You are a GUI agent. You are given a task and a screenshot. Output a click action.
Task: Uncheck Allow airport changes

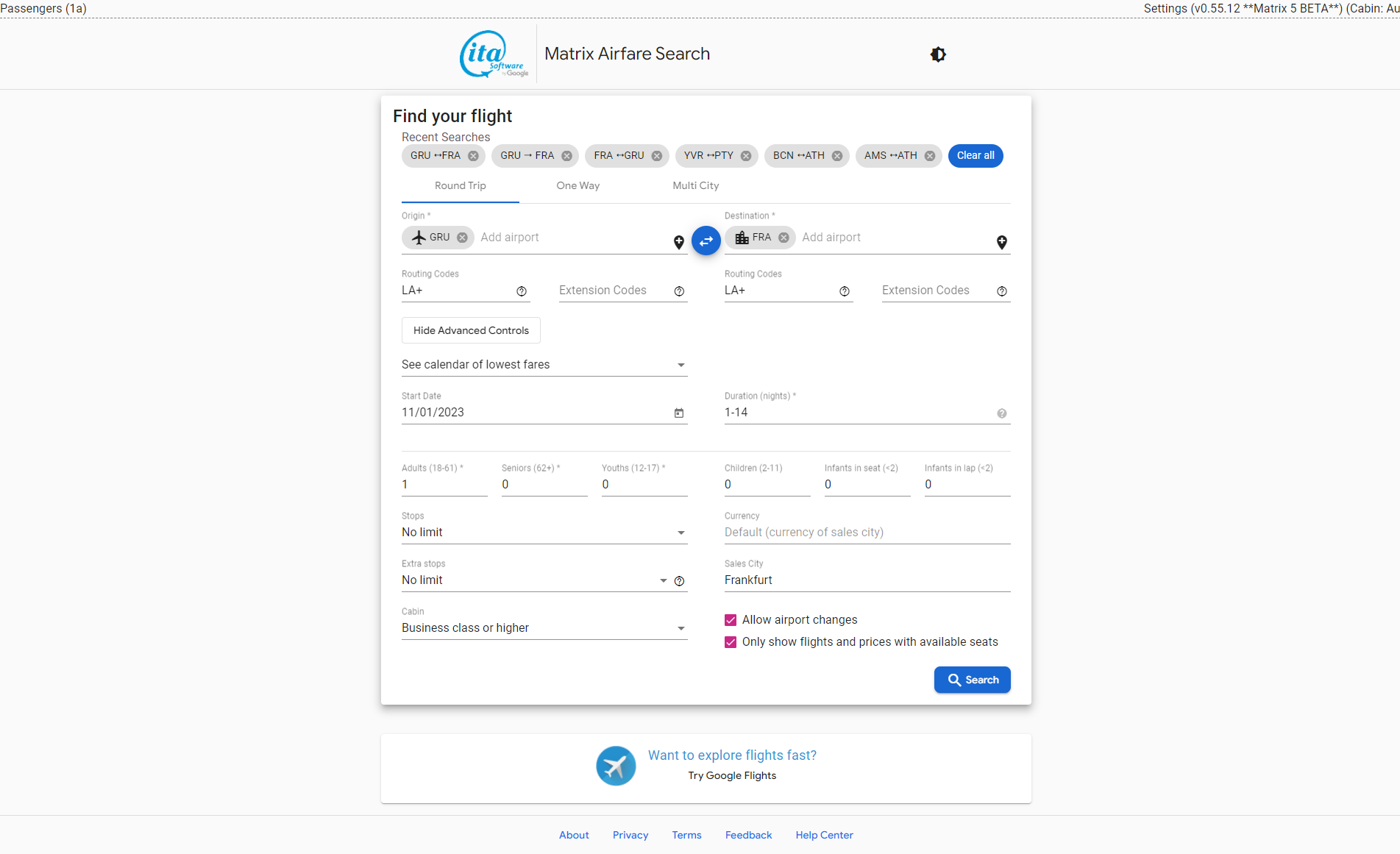point(731,620)
